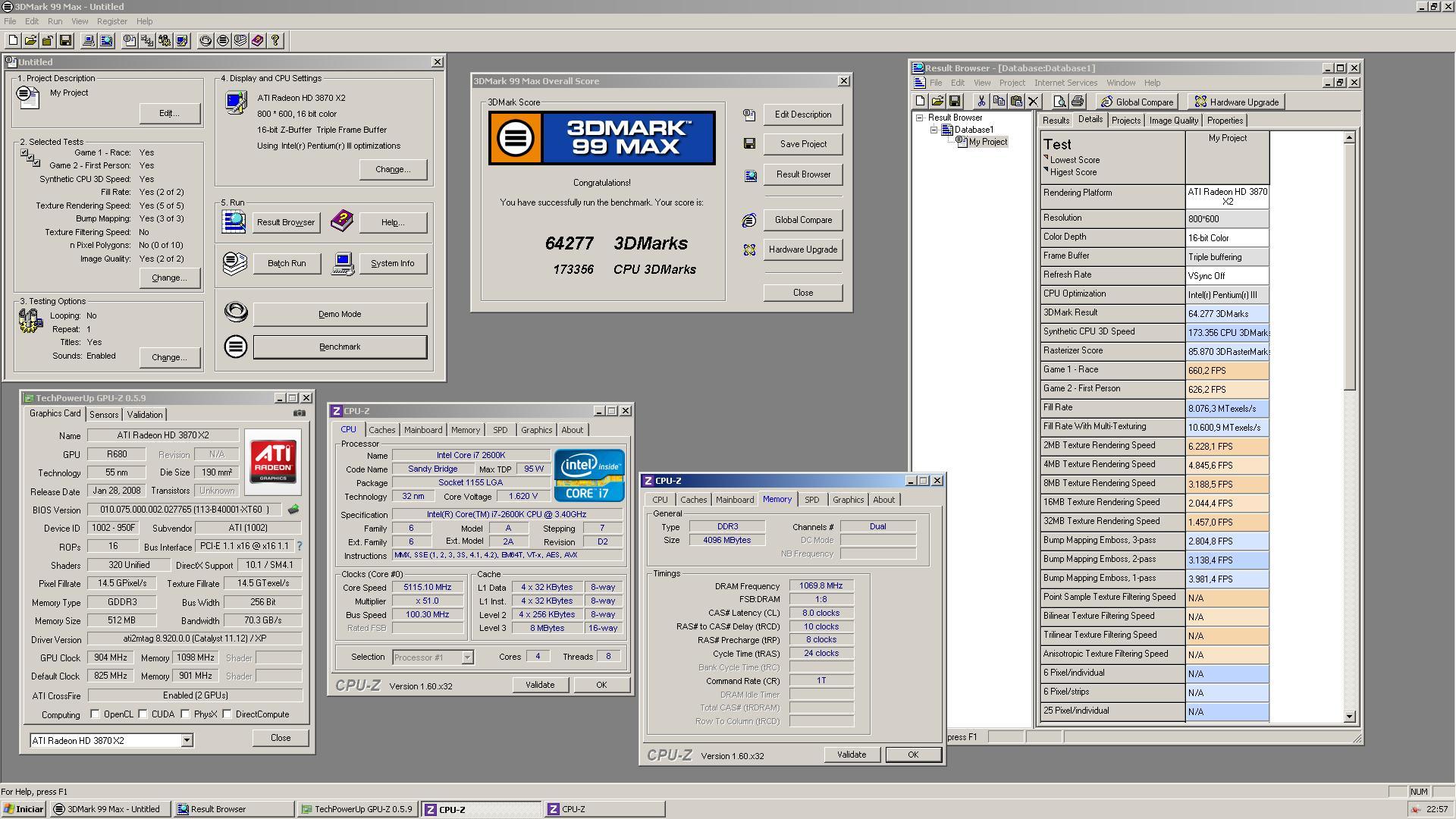
Task: Click the Cut scissors icon in Result Browser
Action: pyautogui.click(x=981, y=102)
